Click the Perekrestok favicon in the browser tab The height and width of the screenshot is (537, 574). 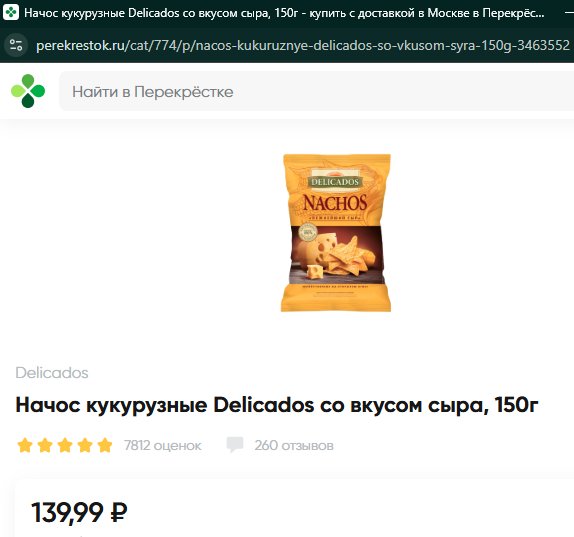(x=11, y=13)
